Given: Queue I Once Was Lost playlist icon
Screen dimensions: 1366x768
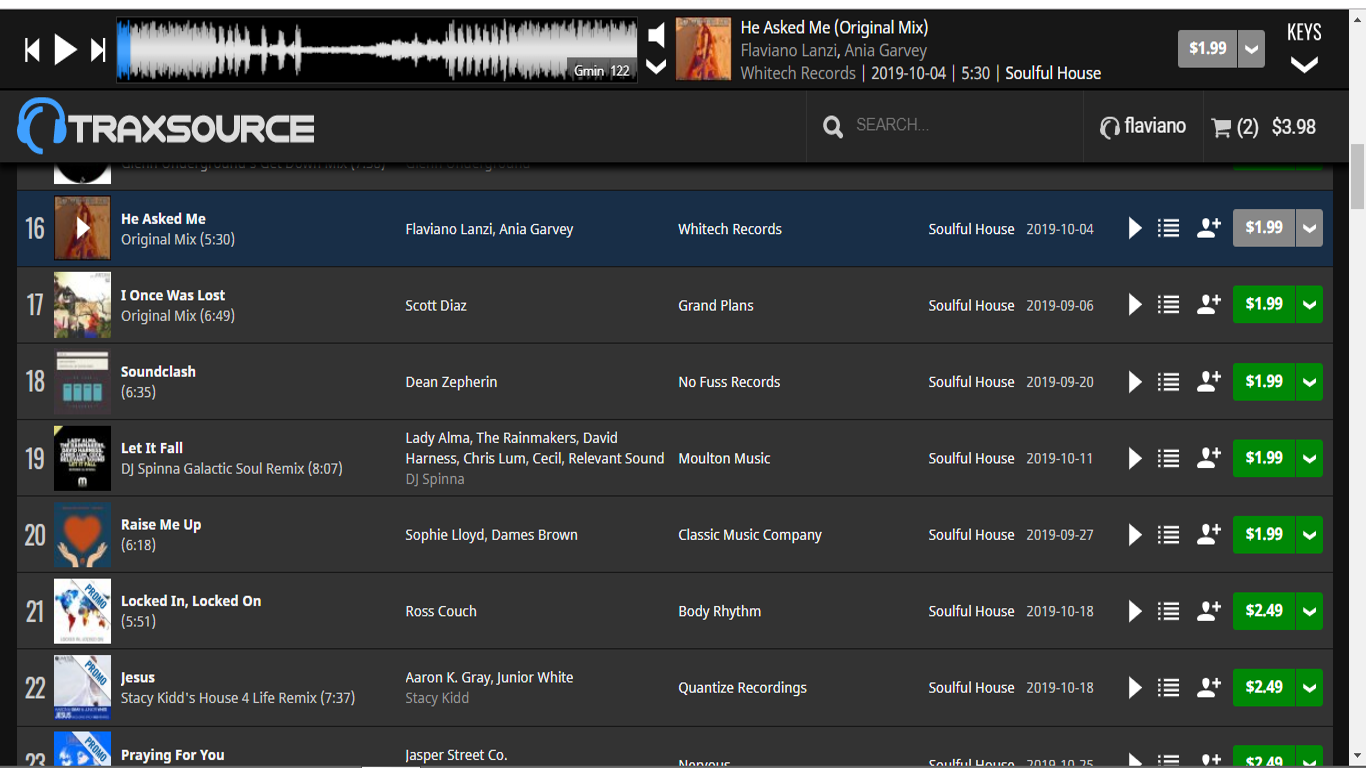Looking at the screenshot, I should (1168, 304).
